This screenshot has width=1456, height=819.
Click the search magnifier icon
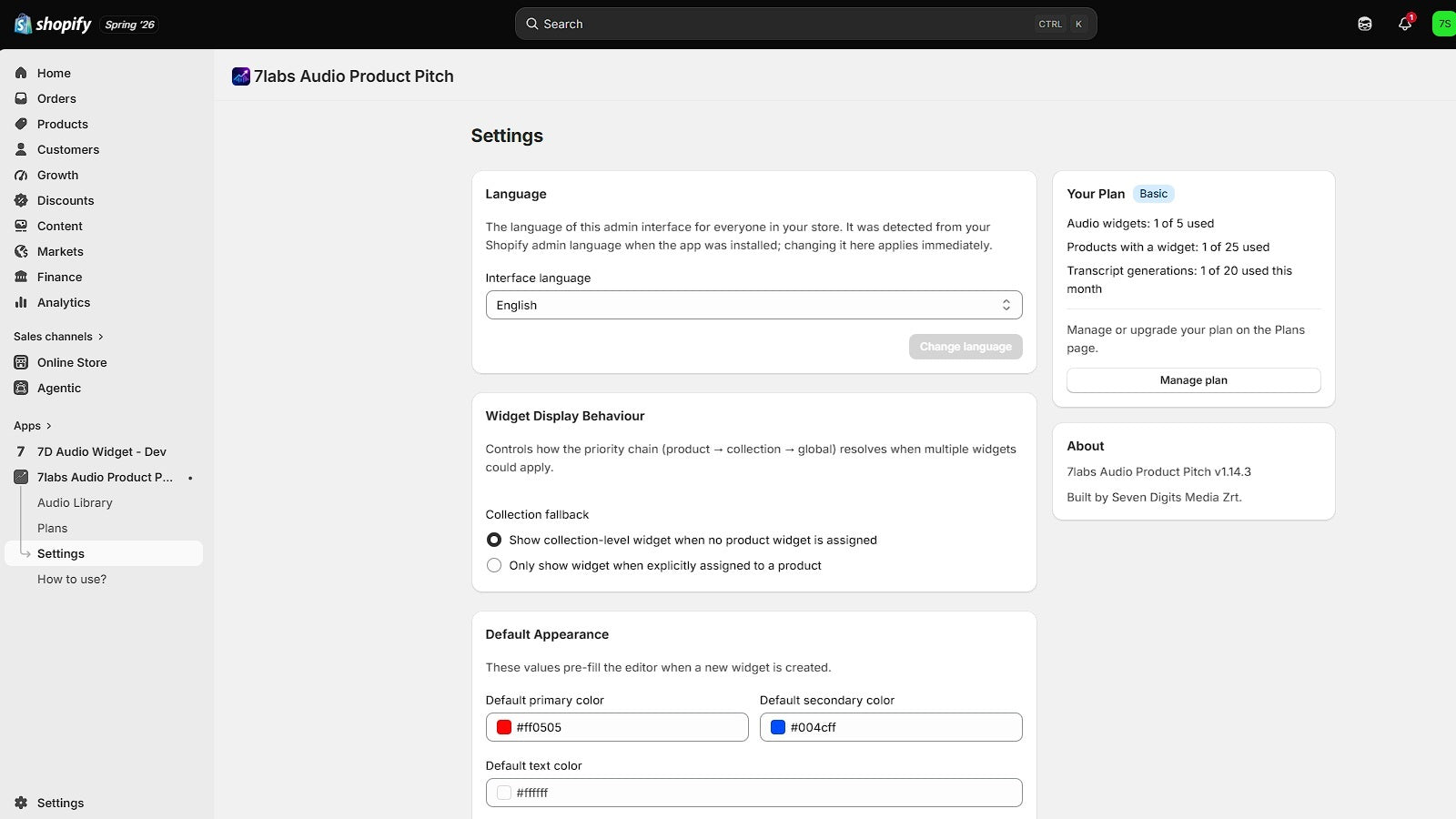[532, 25]
